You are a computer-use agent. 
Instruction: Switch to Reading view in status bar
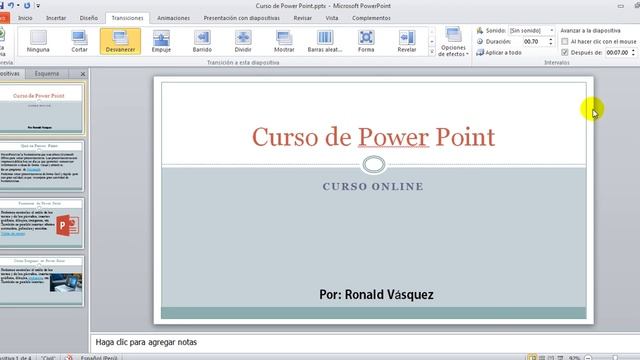click(x=551, y=358)
